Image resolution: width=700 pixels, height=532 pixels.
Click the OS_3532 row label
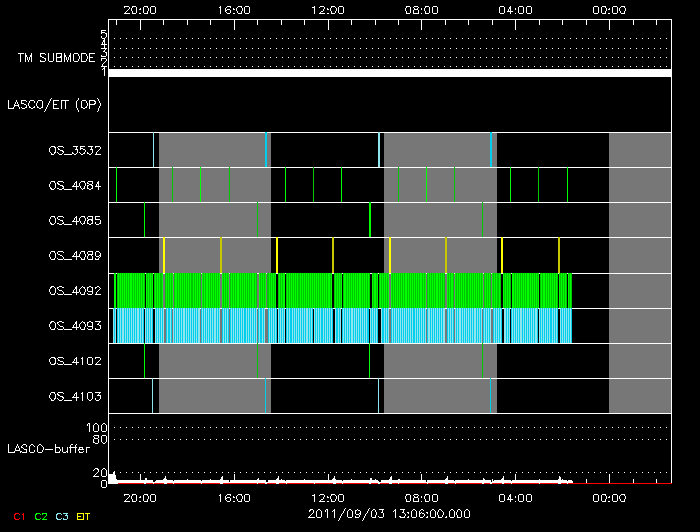pos(74,151)
